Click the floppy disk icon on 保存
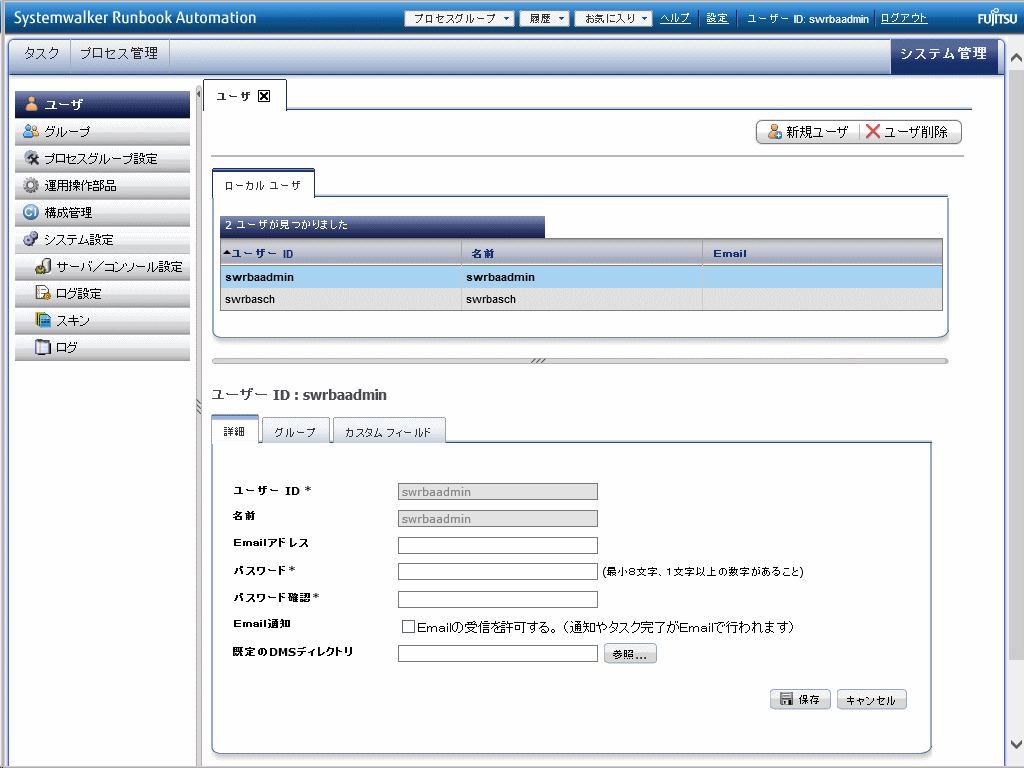Screen dimensions: 1024x768 (x=786, y=699)
